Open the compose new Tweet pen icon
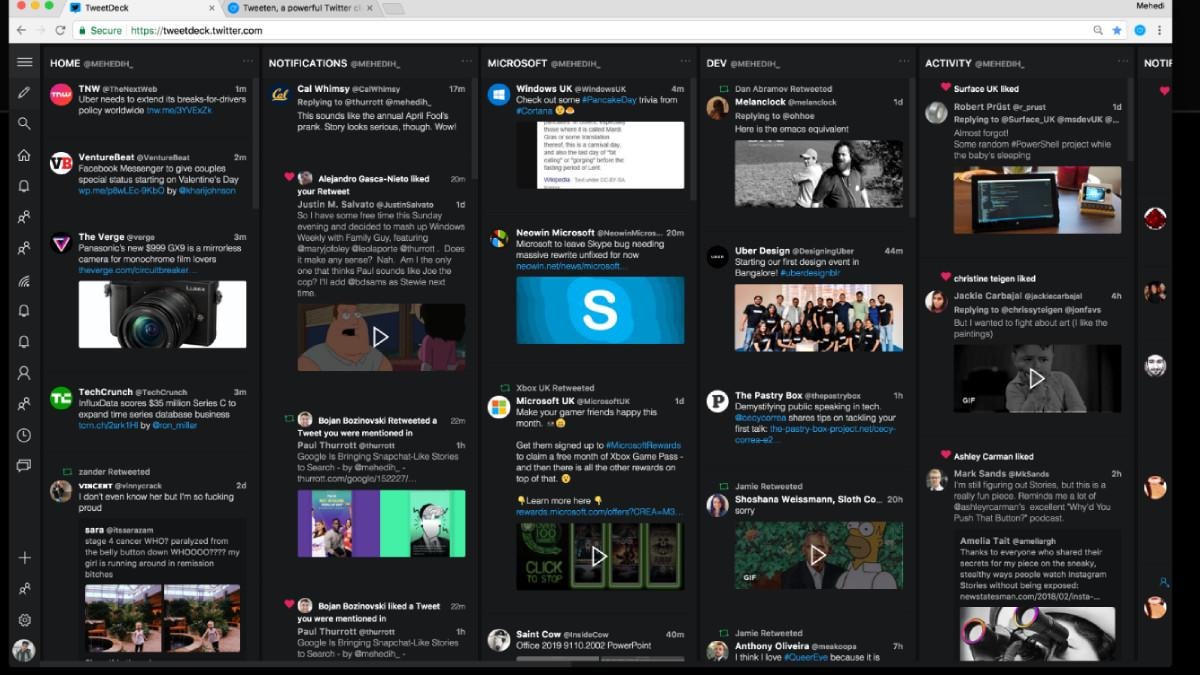This screenshot has width=1200, height=675. point(24,93)
